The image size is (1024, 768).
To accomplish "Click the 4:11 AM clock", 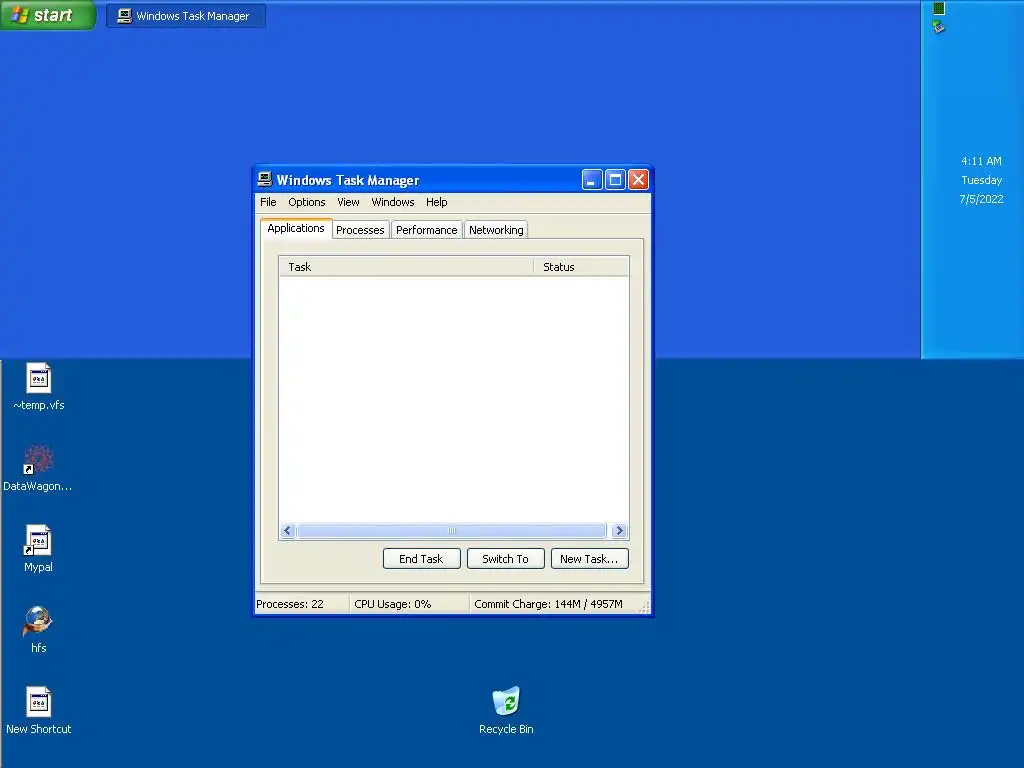I will [x=981, y=161].
